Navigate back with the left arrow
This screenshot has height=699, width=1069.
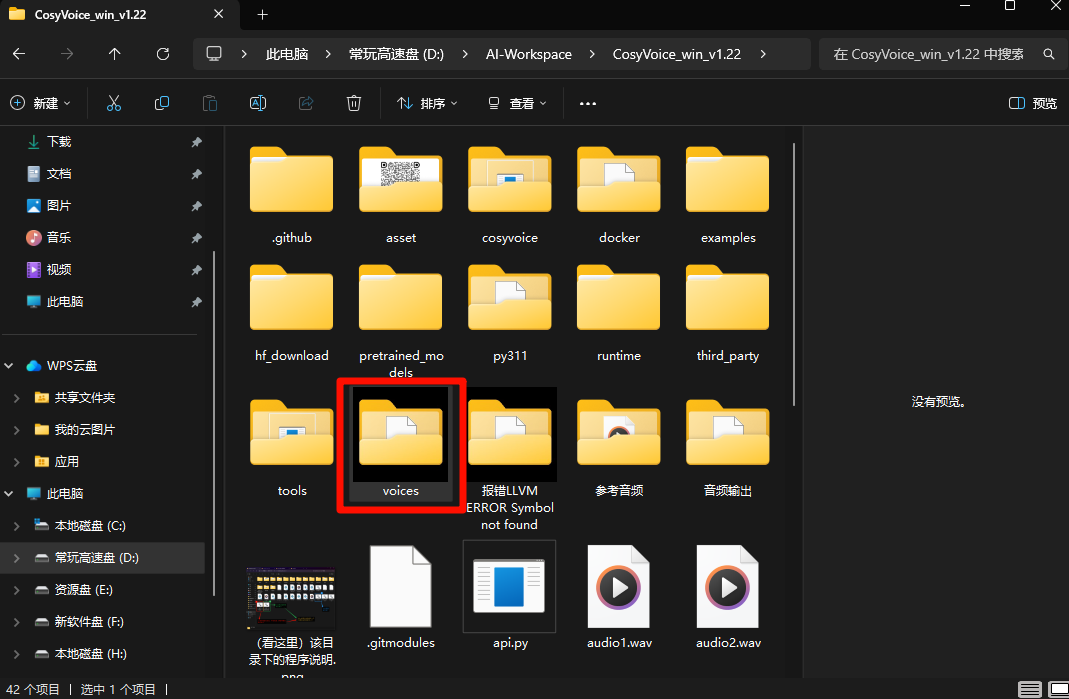coord(19,54)
